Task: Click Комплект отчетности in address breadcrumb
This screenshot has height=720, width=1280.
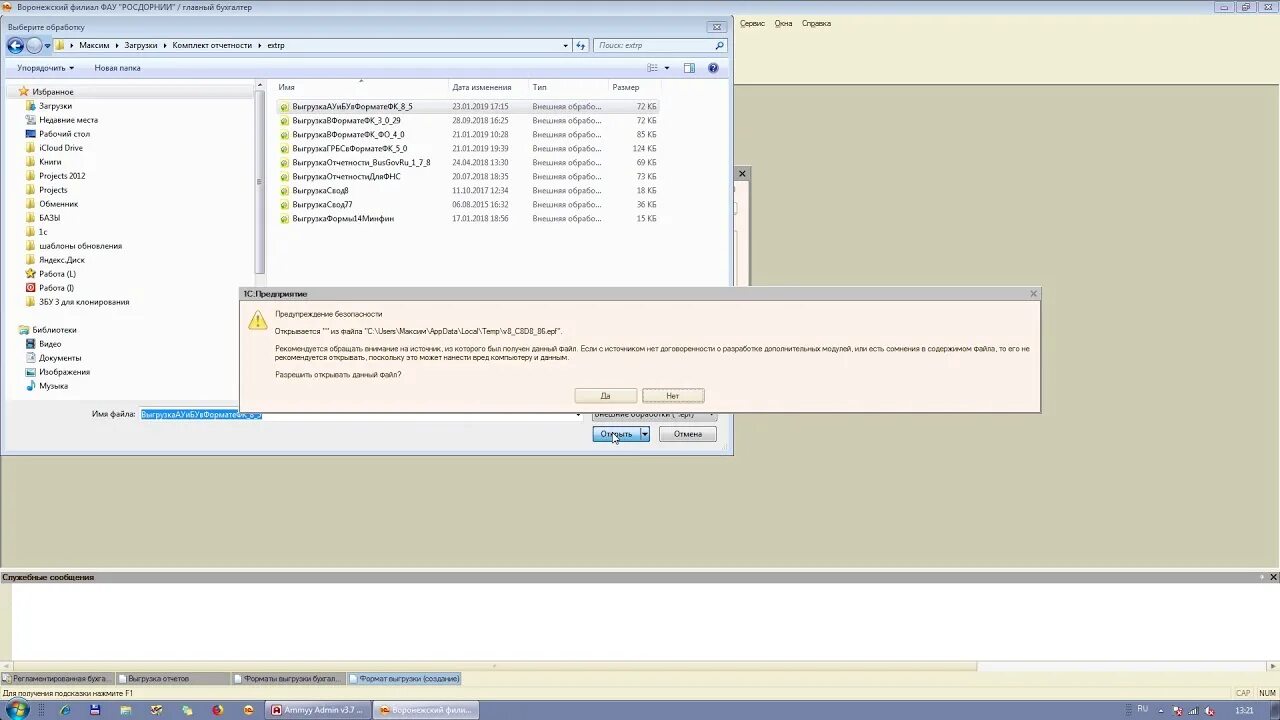Action: point(212,46)
